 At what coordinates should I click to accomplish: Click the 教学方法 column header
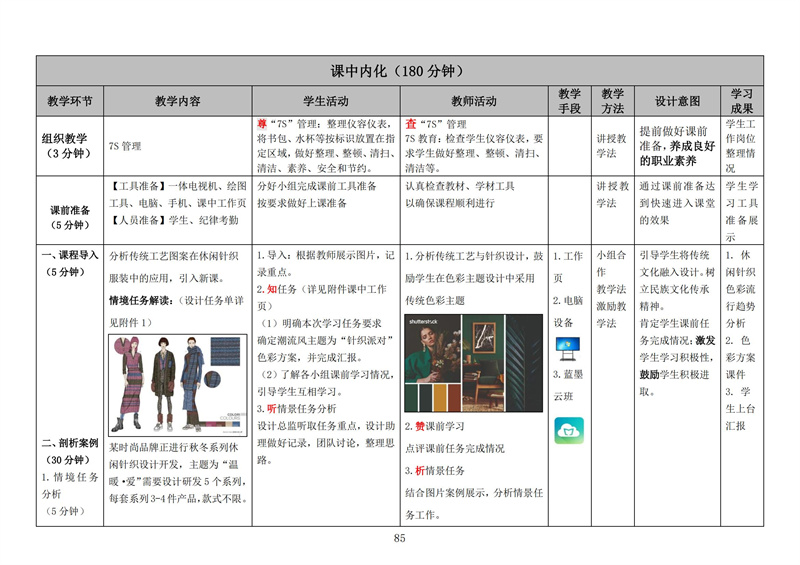click(612, 101)
